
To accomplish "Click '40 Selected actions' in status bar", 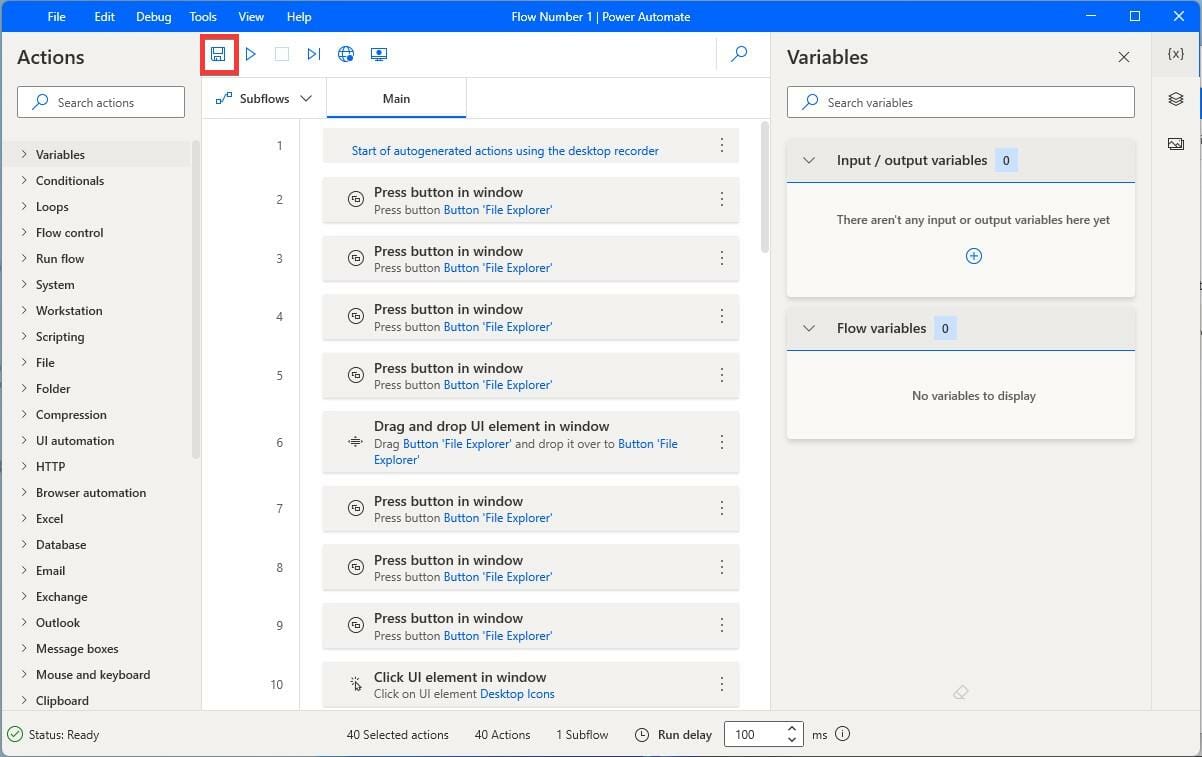I will 398,734.
